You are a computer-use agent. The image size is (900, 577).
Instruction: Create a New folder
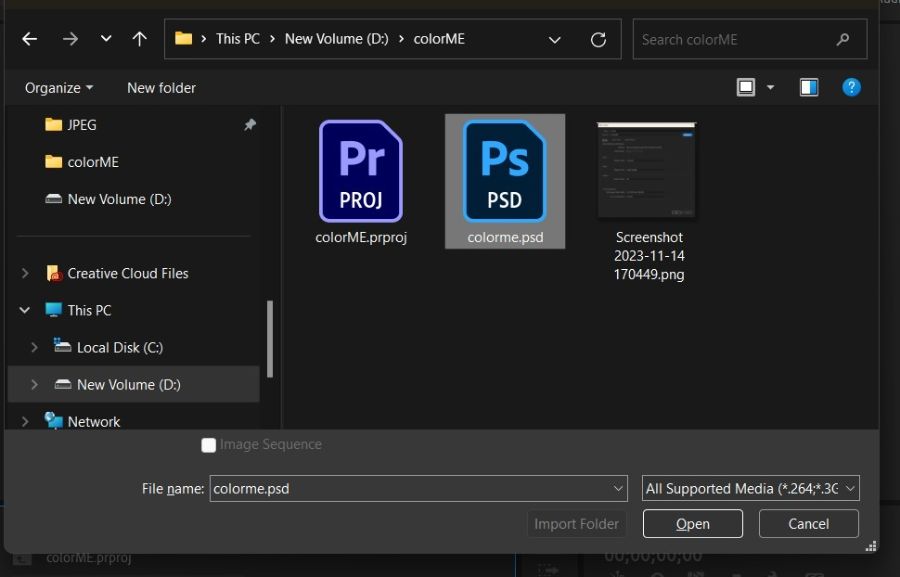pos(161,88)
